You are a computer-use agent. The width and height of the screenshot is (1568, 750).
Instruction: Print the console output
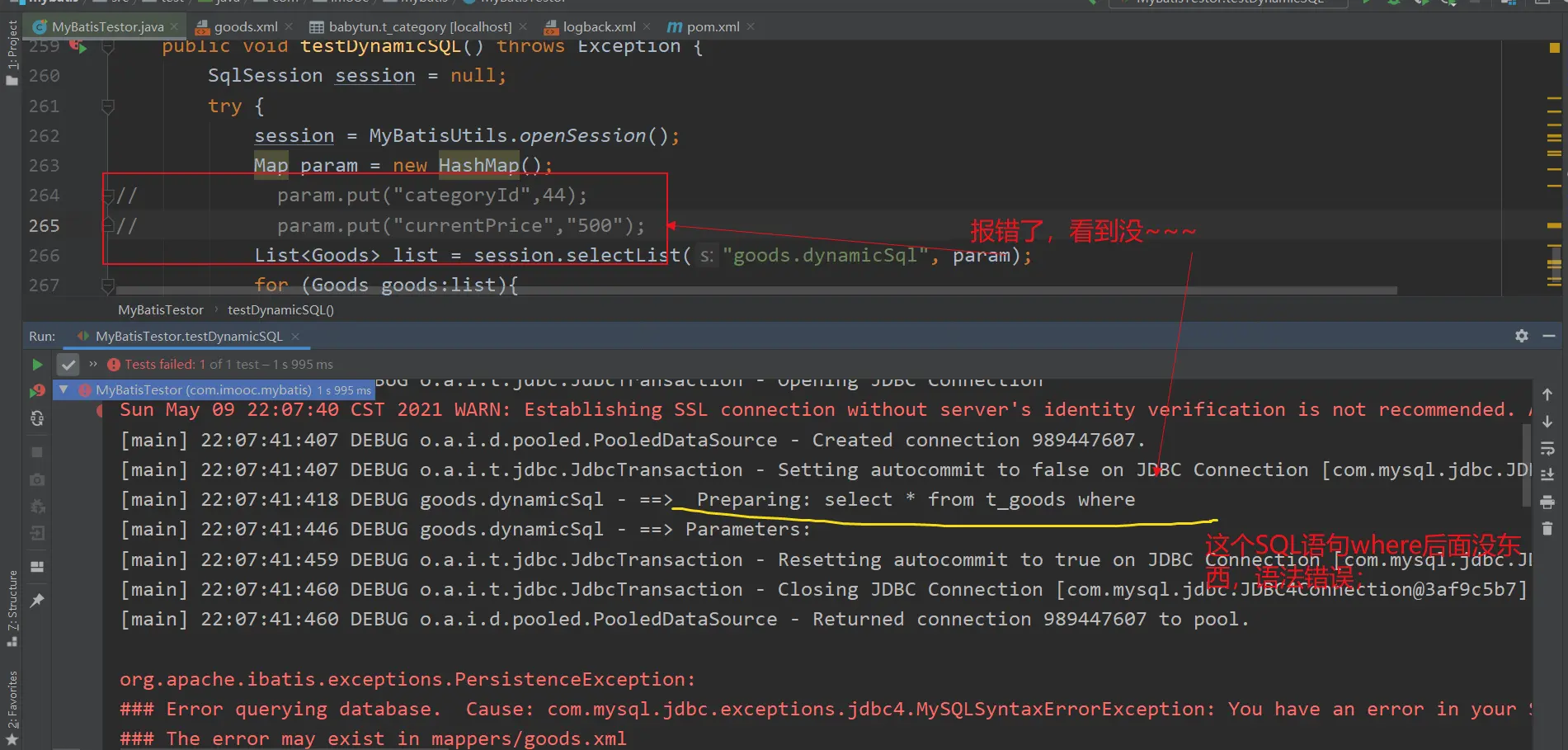(1547, 502)
